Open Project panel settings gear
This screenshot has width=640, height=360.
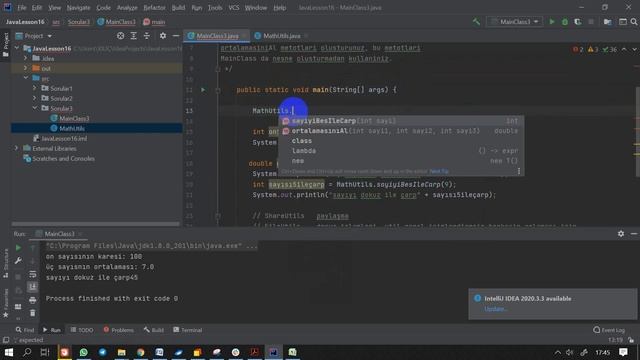click(163, 36)
